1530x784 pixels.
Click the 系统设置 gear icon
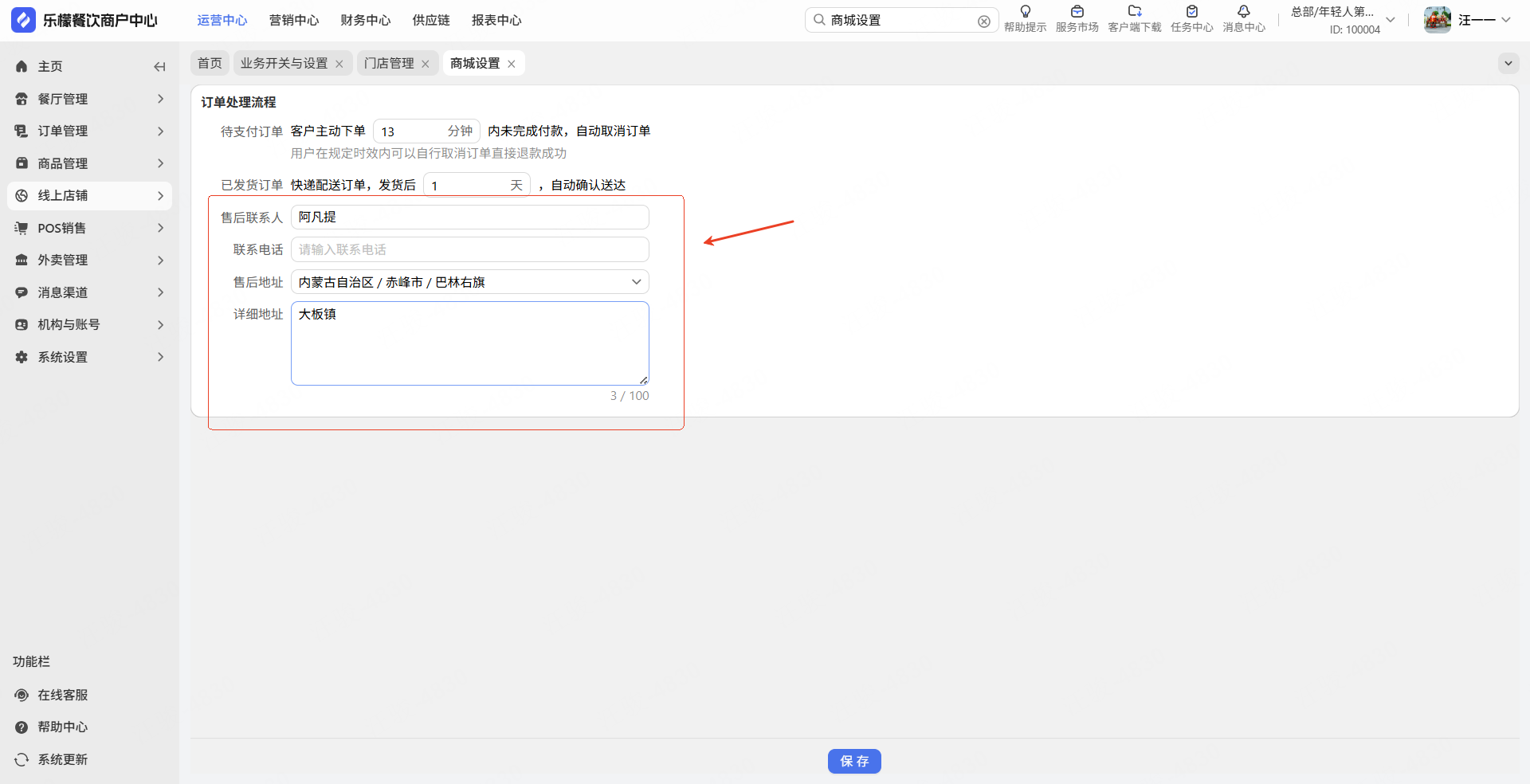click(22, 357)
